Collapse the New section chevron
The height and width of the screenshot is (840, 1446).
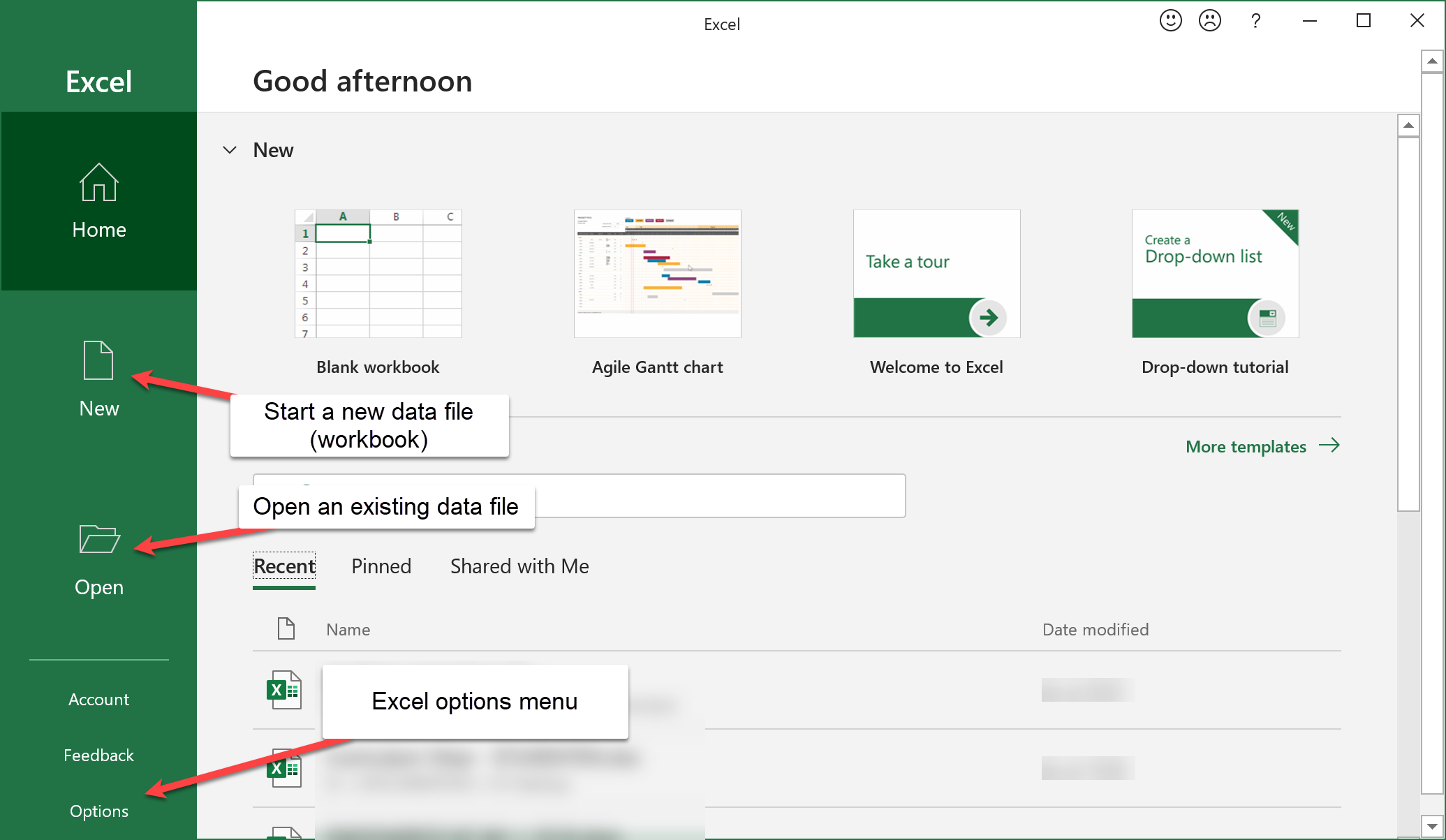[x=229, y=150]
